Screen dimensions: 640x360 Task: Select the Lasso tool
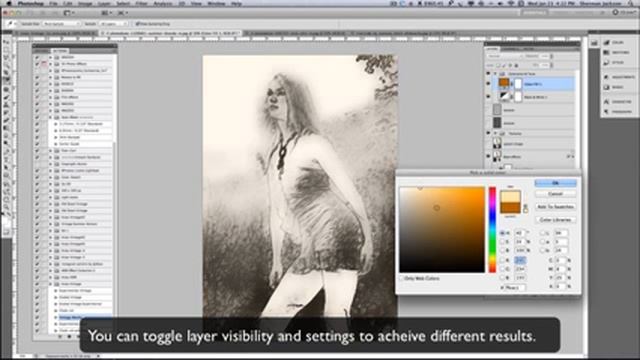pos(6,58)
